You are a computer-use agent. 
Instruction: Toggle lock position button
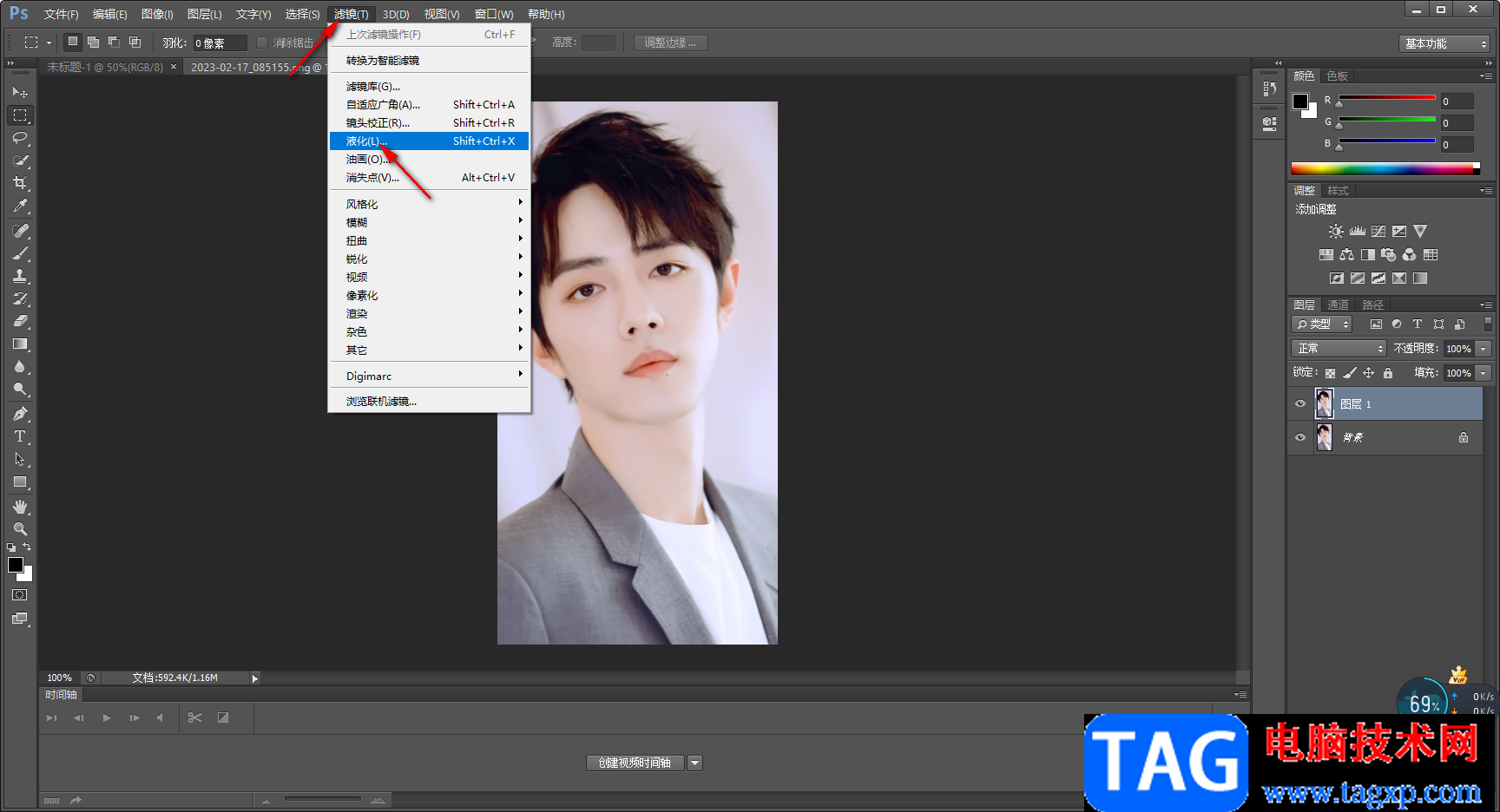point(1368,373)
